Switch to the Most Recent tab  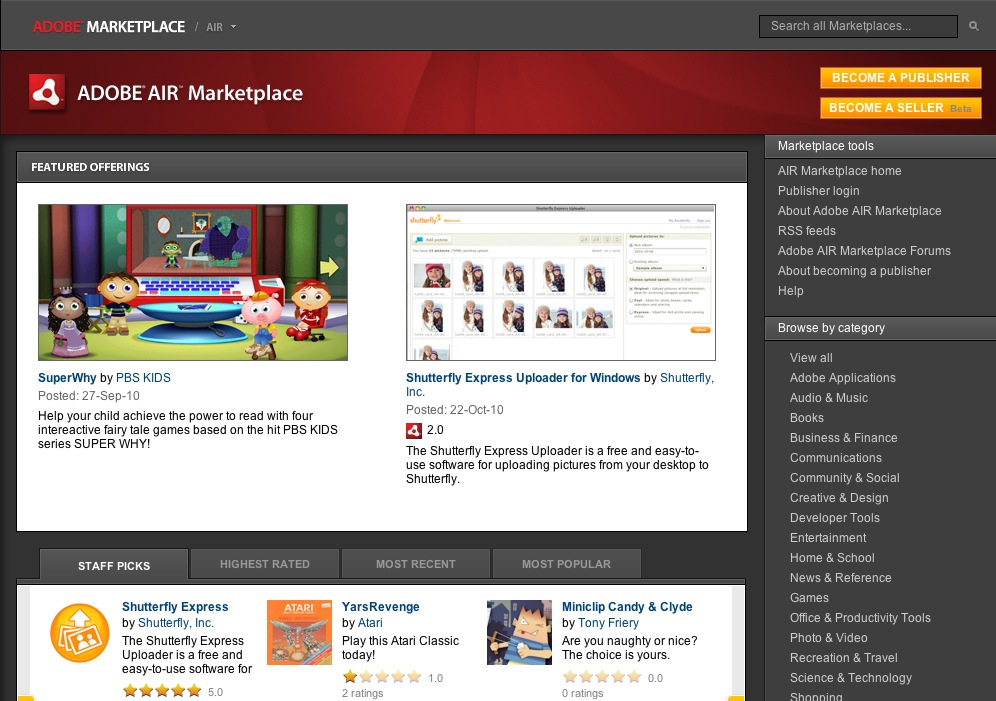pos(415,564)
